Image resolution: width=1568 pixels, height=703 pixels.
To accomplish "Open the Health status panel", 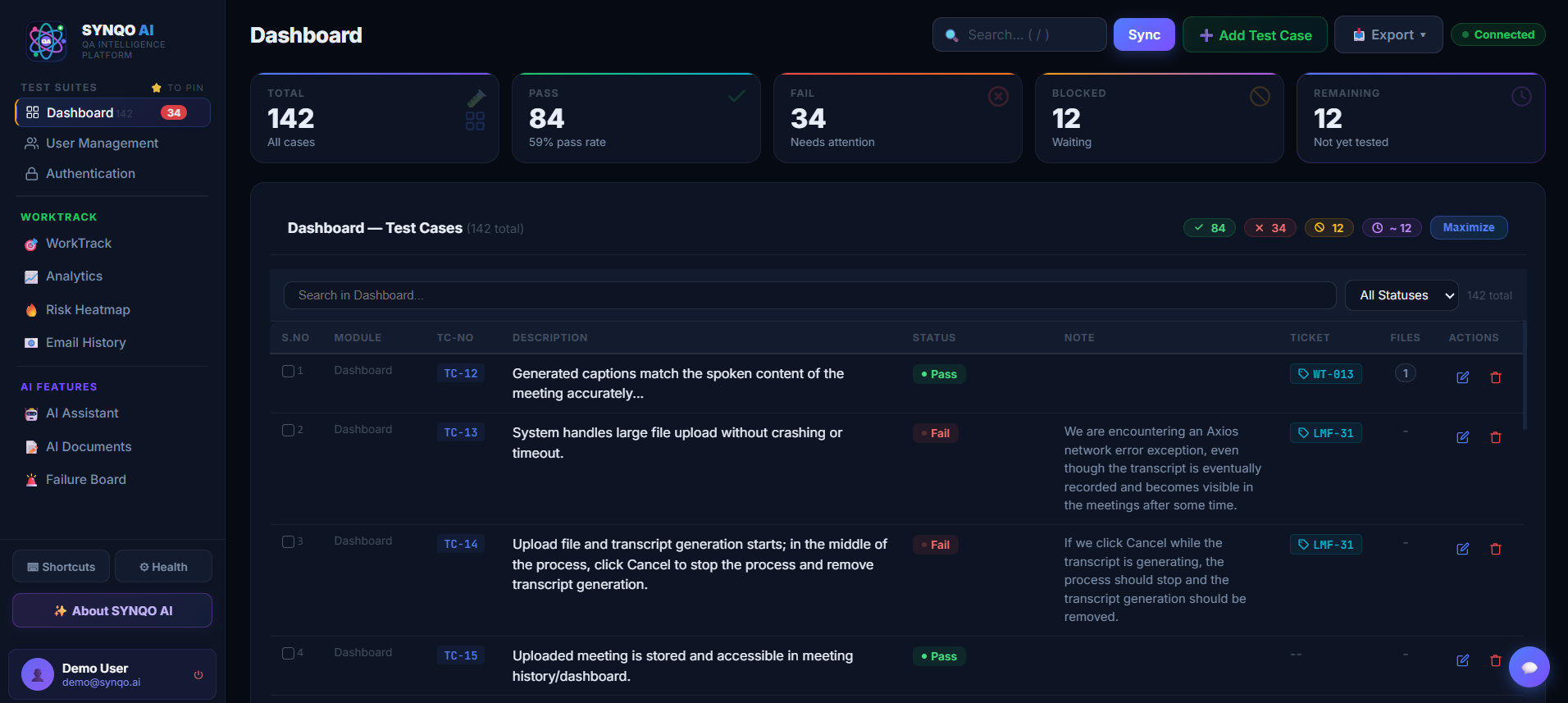I will pyautogui.click(x=163, y=567).
